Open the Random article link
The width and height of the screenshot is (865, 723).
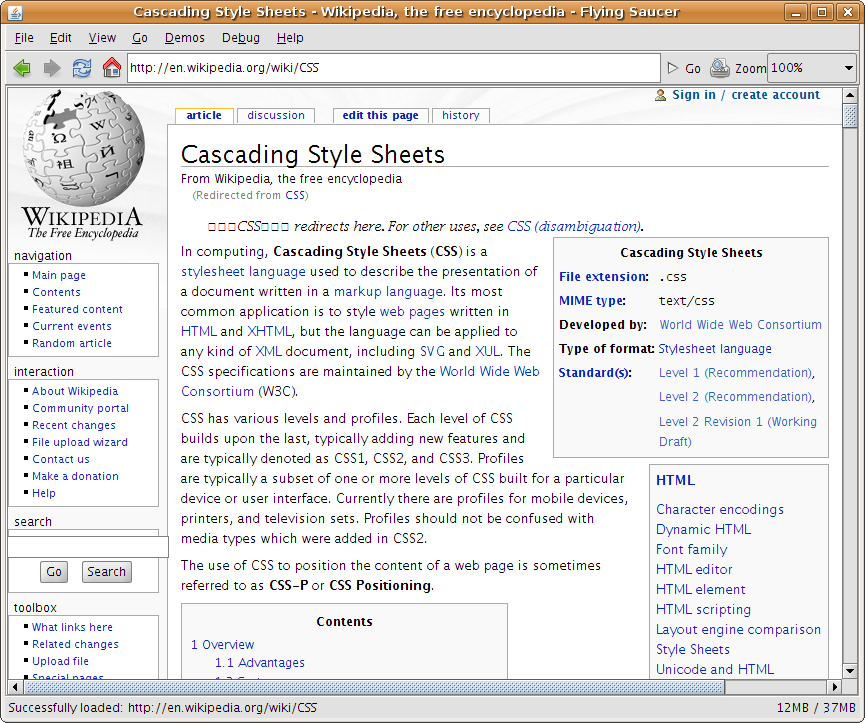pyautogui.click(x=72, y=343)
